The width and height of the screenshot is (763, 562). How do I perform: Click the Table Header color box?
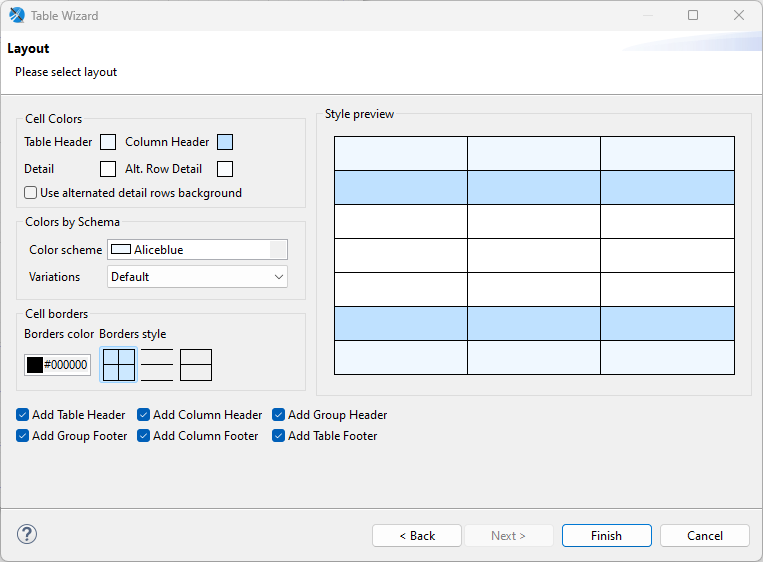coord(108,142)
